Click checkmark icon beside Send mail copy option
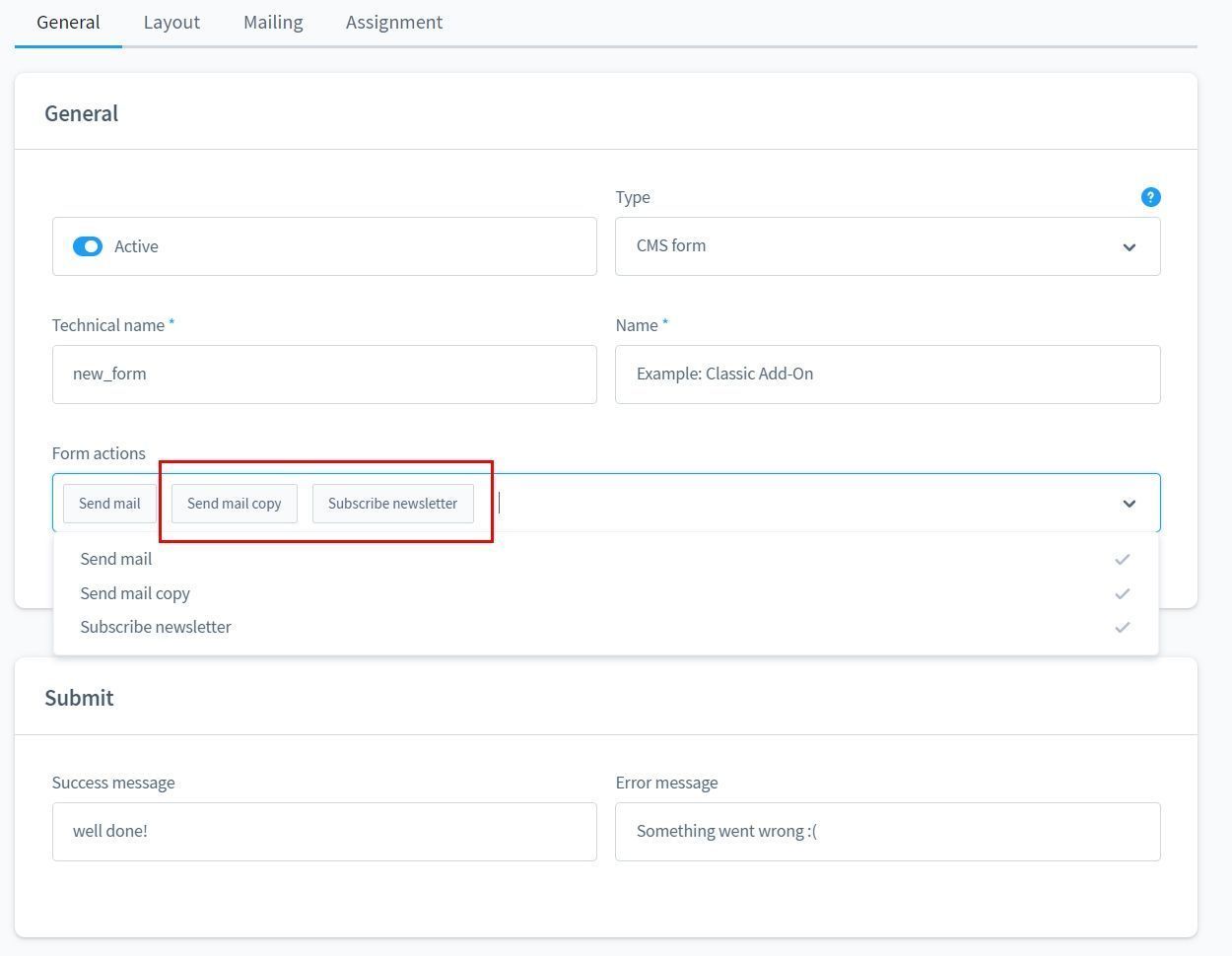Image resolution: width=1232 pixels, height=956 pixels. coord(1122,593)
